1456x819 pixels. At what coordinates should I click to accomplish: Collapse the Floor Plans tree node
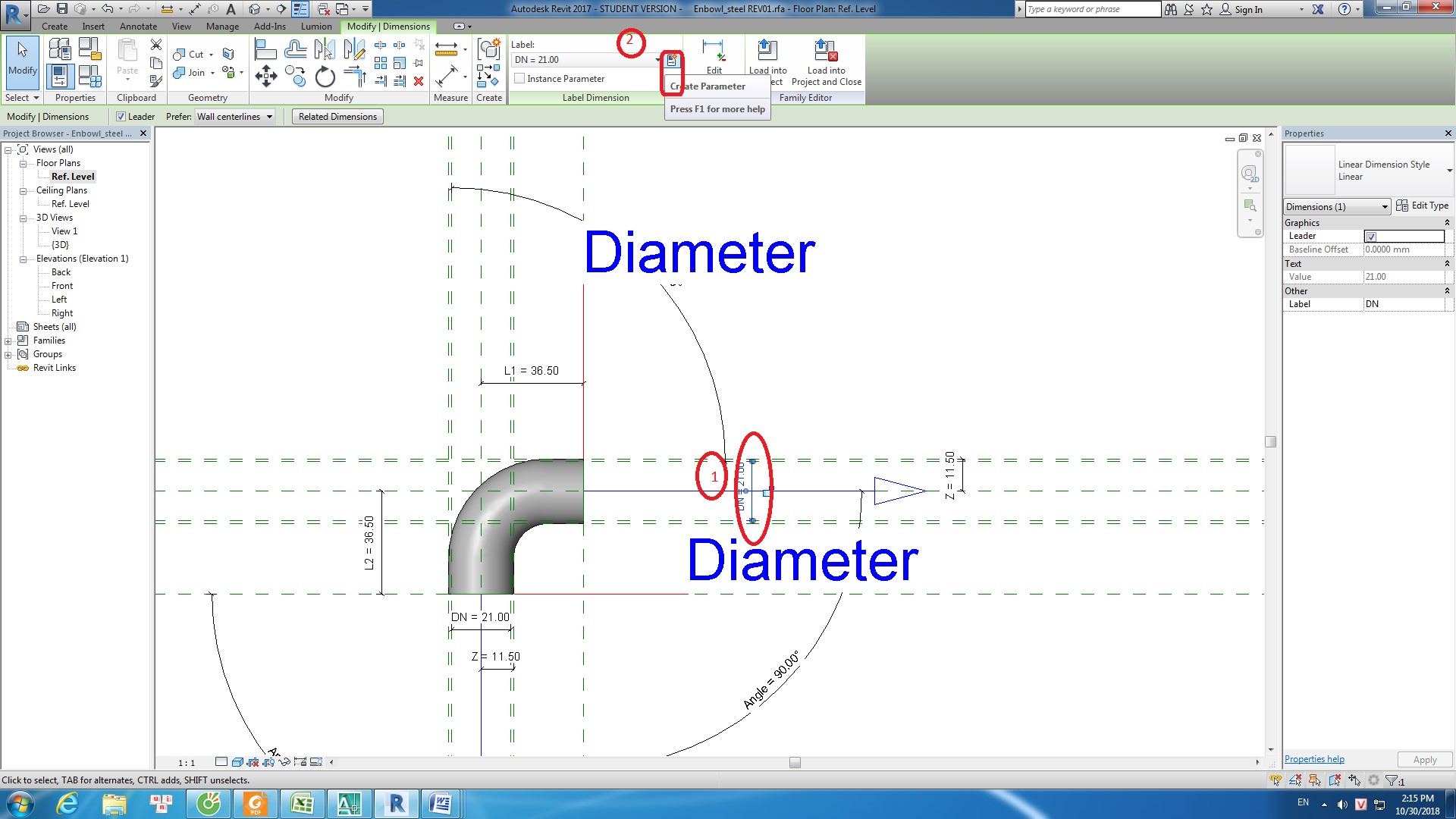(x=24, y=162)
